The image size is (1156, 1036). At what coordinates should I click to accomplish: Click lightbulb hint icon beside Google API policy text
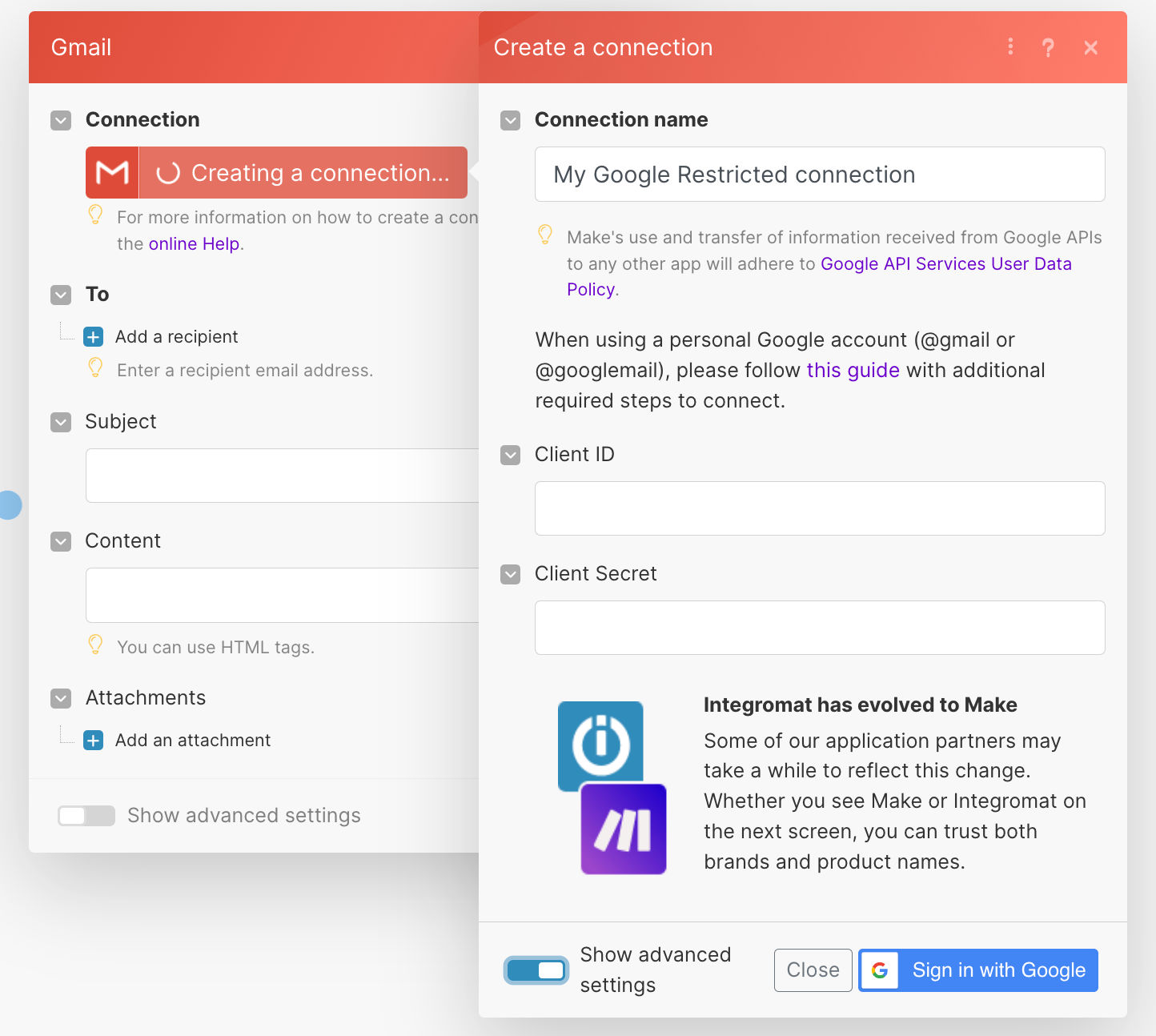(545, 235)
